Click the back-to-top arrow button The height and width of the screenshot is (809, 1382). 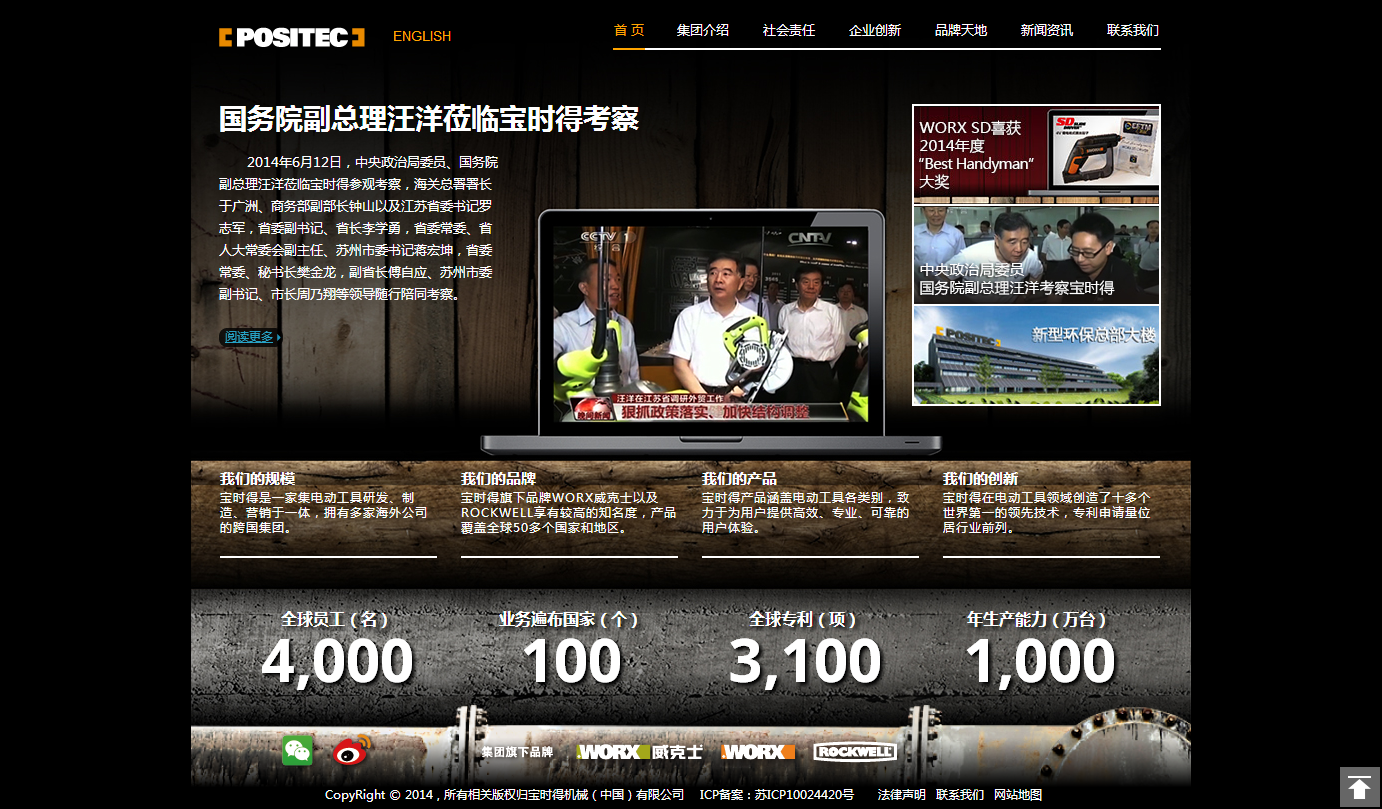(1359, 787)
